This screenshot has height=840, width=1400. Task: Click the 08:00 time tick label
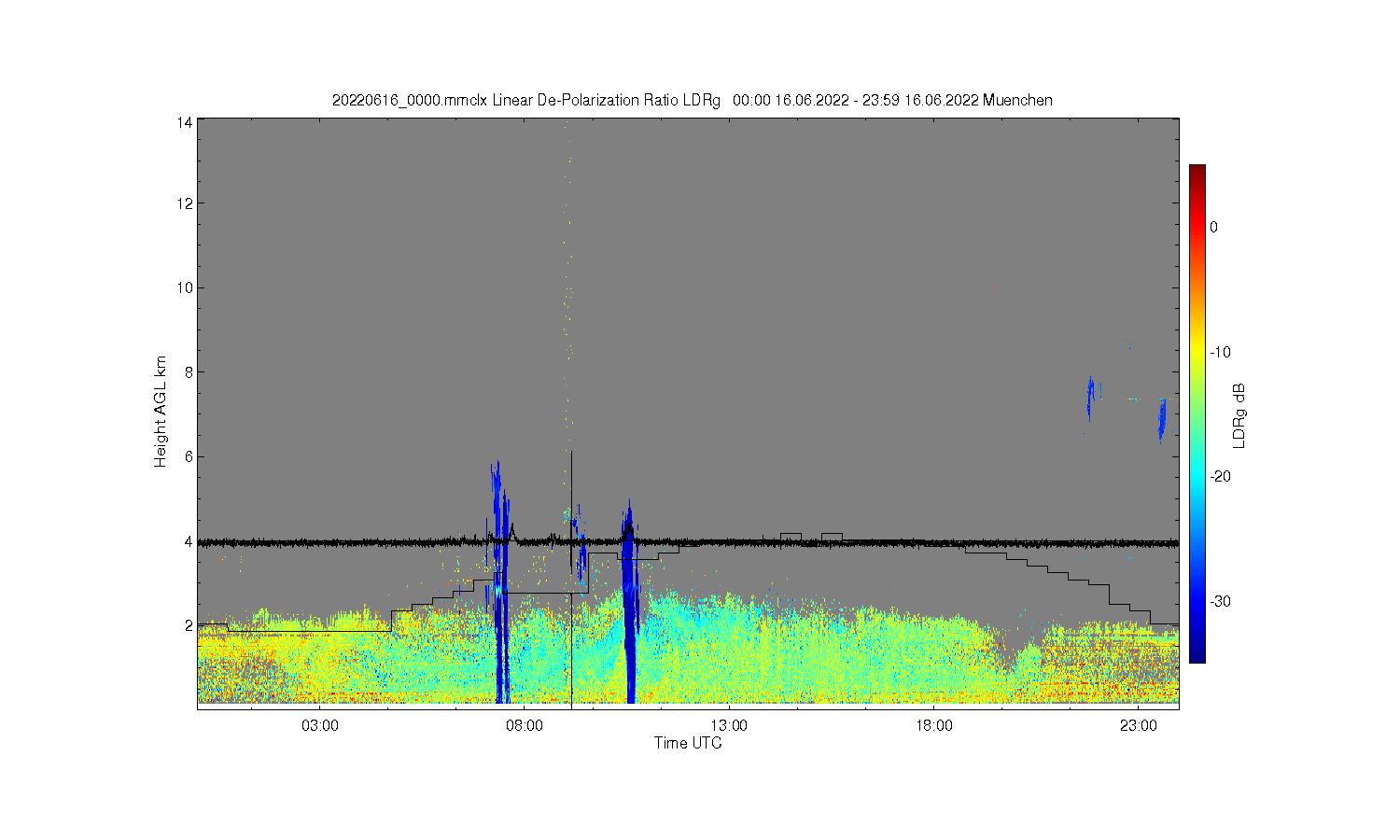[x=525, y=726]
